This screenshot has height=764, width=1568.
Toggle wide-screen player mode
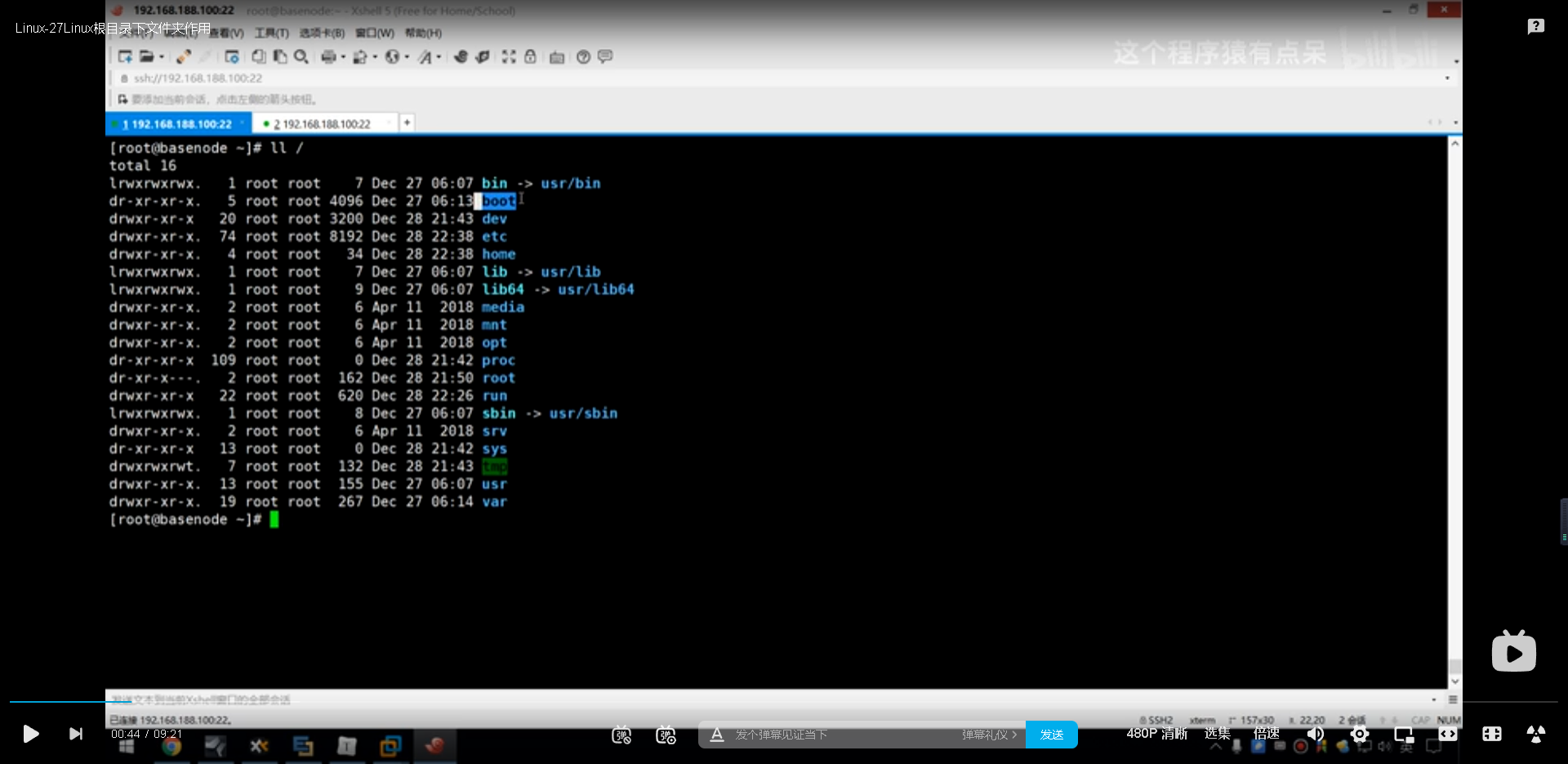[1448, 734]
